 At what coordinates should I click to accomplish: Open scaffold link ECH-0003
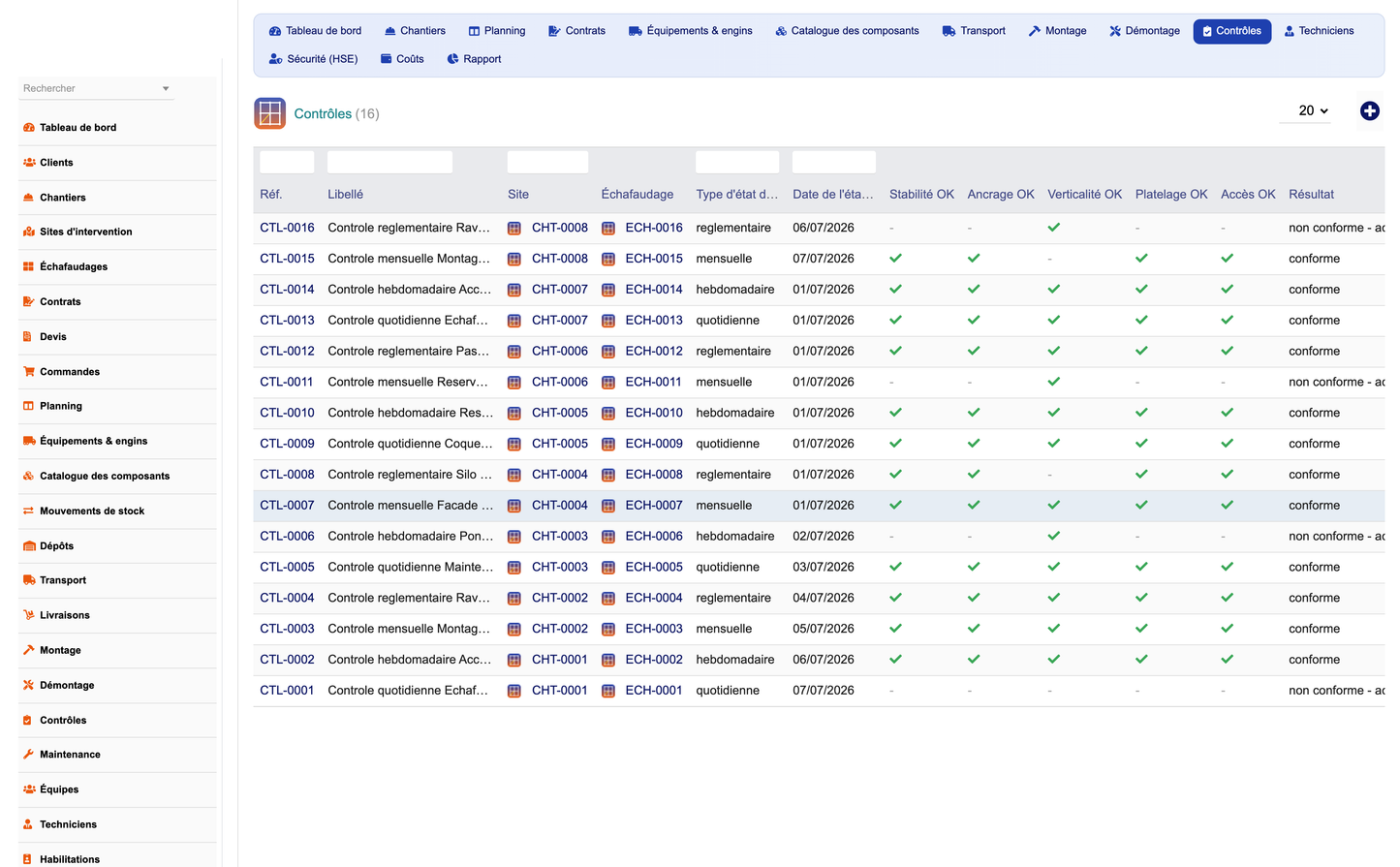[654, 629]
